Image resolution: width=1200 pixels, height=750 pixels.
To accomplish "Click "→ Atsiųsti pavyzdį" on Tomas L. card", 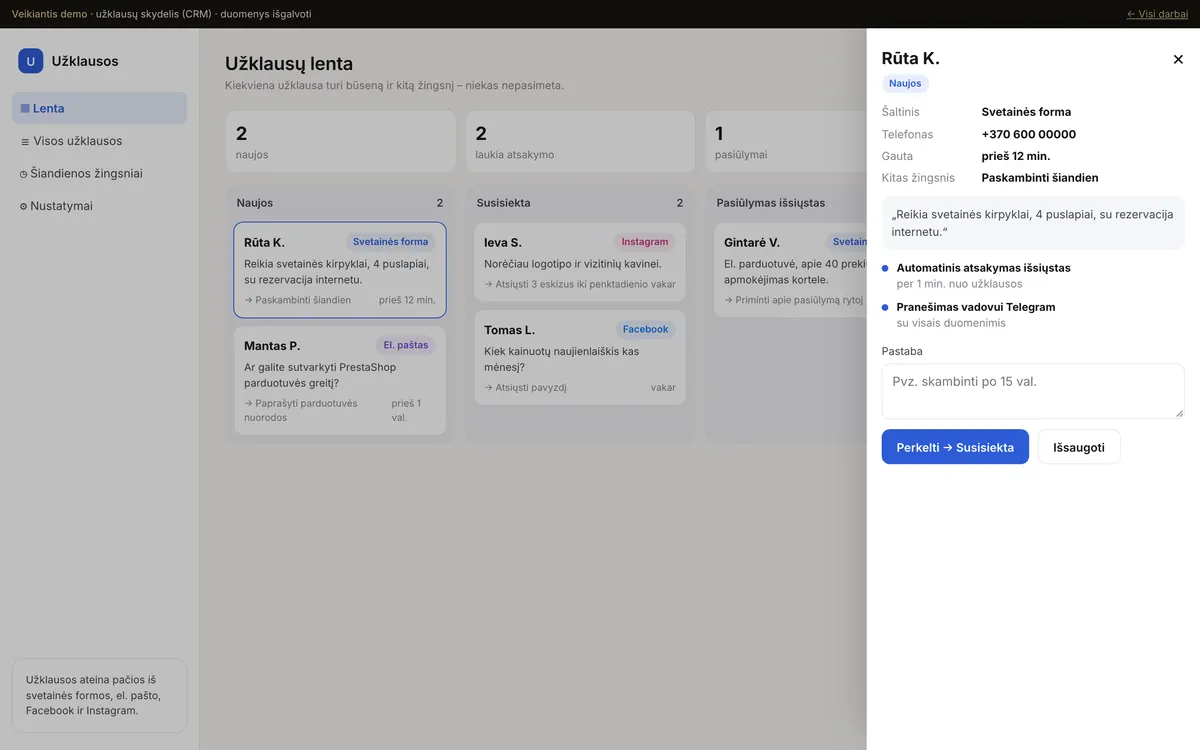I will click(525, 388).
